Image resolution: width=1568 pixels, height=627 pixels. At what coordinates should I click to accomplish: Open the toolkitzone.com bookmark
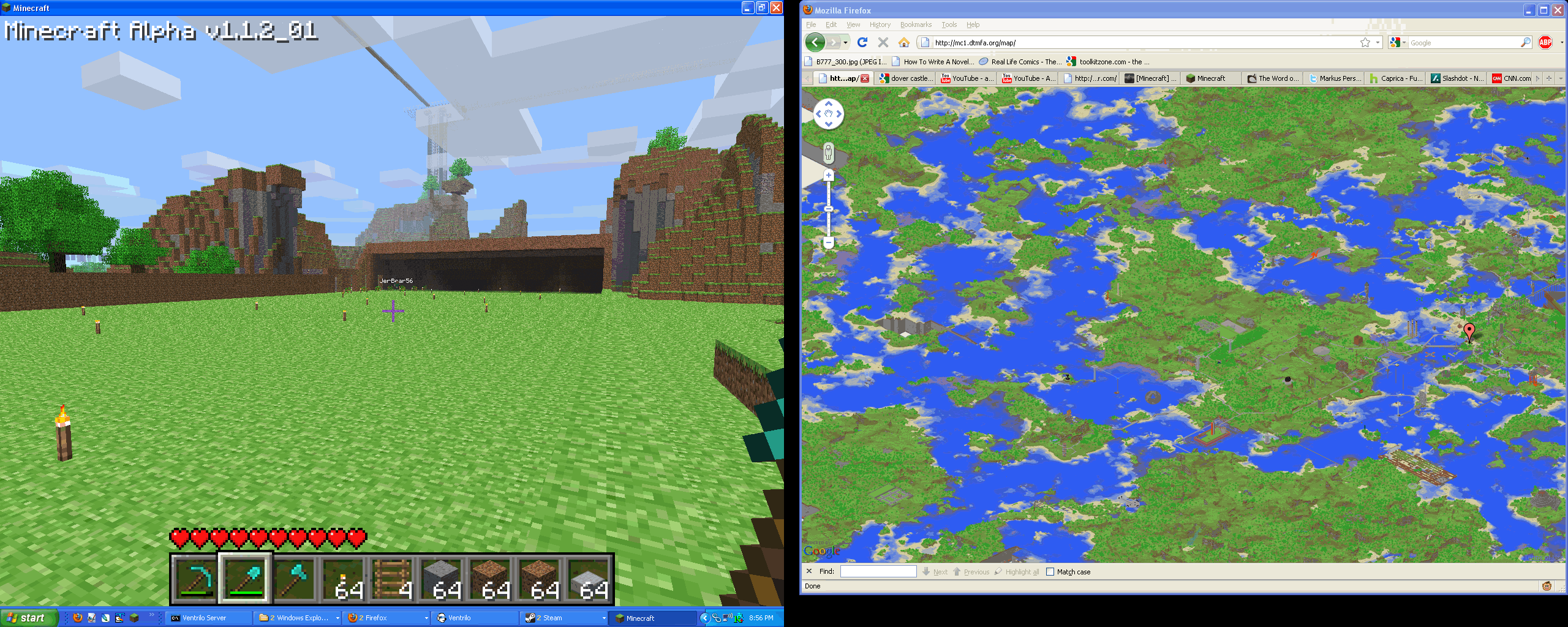click(1108, 62)
